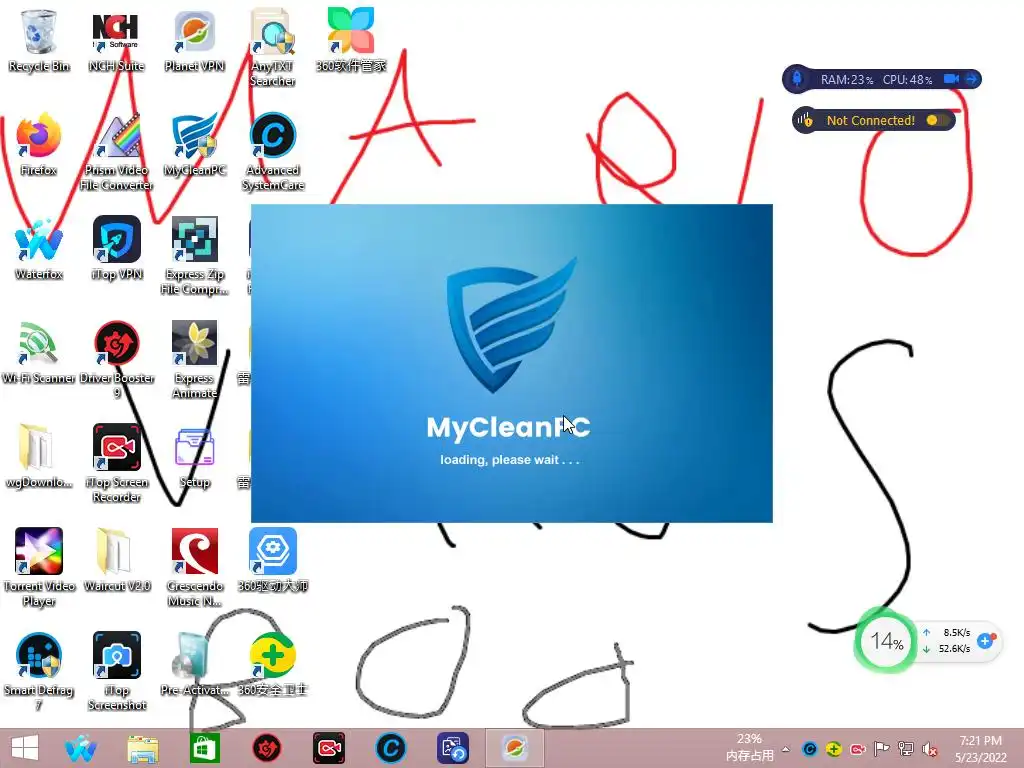Image resolution: width=1024 pixels, height=768 pixels.
Task: Launch the 360软件管家 desktop icon
Action: point(351,41)
